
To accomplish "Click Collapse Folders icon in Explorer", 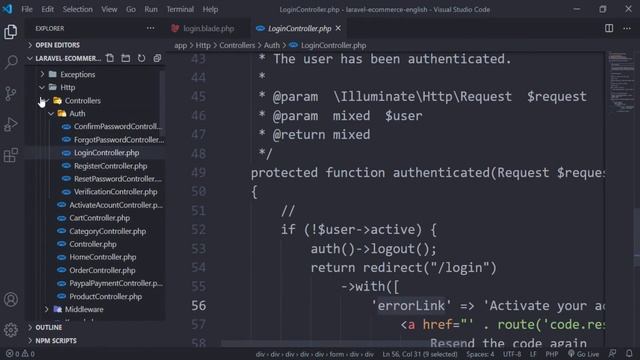I will coord(157,58).
